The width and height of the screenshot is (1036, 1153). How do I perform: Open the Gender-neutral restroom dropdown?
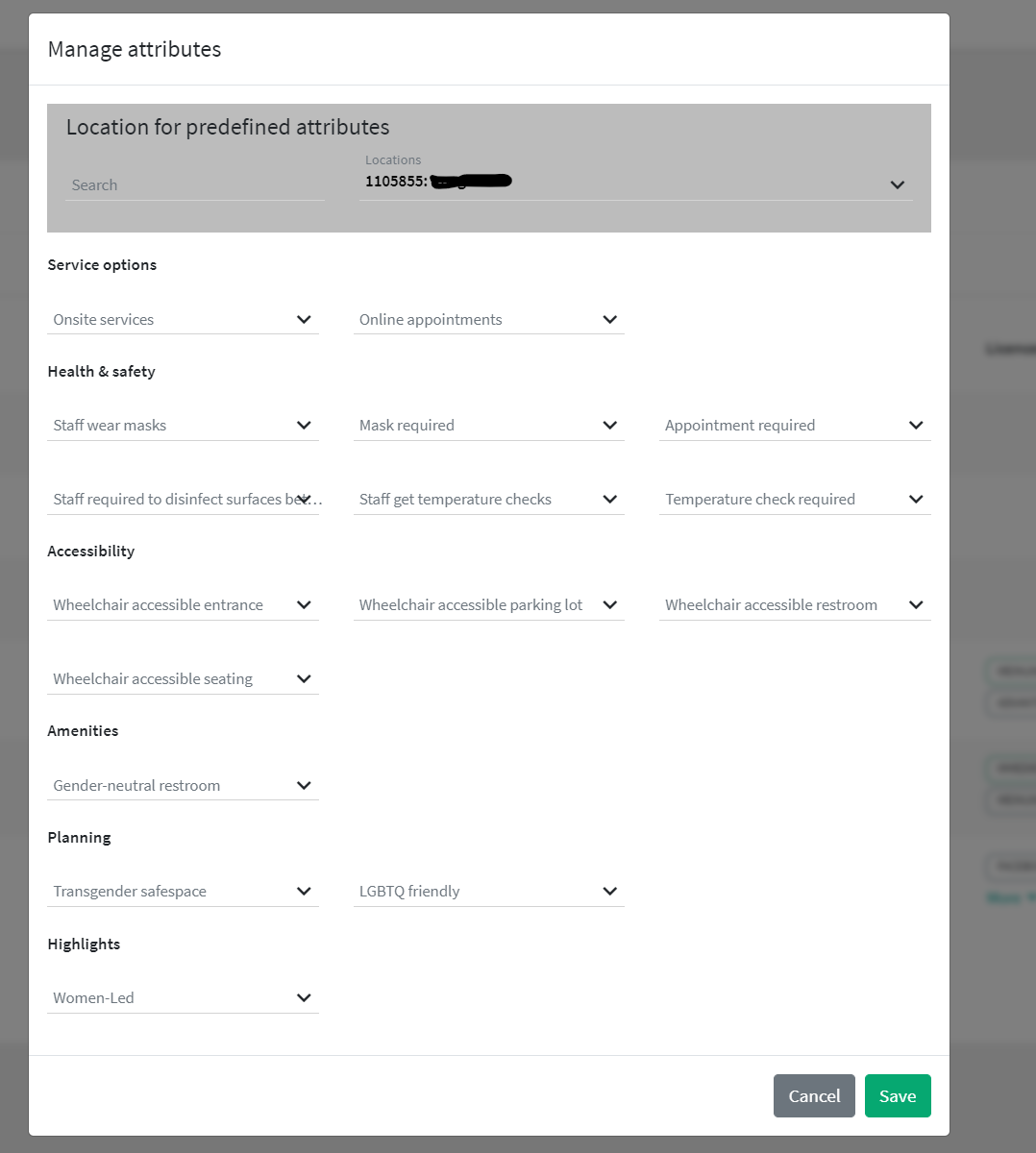tap(183, 786)
